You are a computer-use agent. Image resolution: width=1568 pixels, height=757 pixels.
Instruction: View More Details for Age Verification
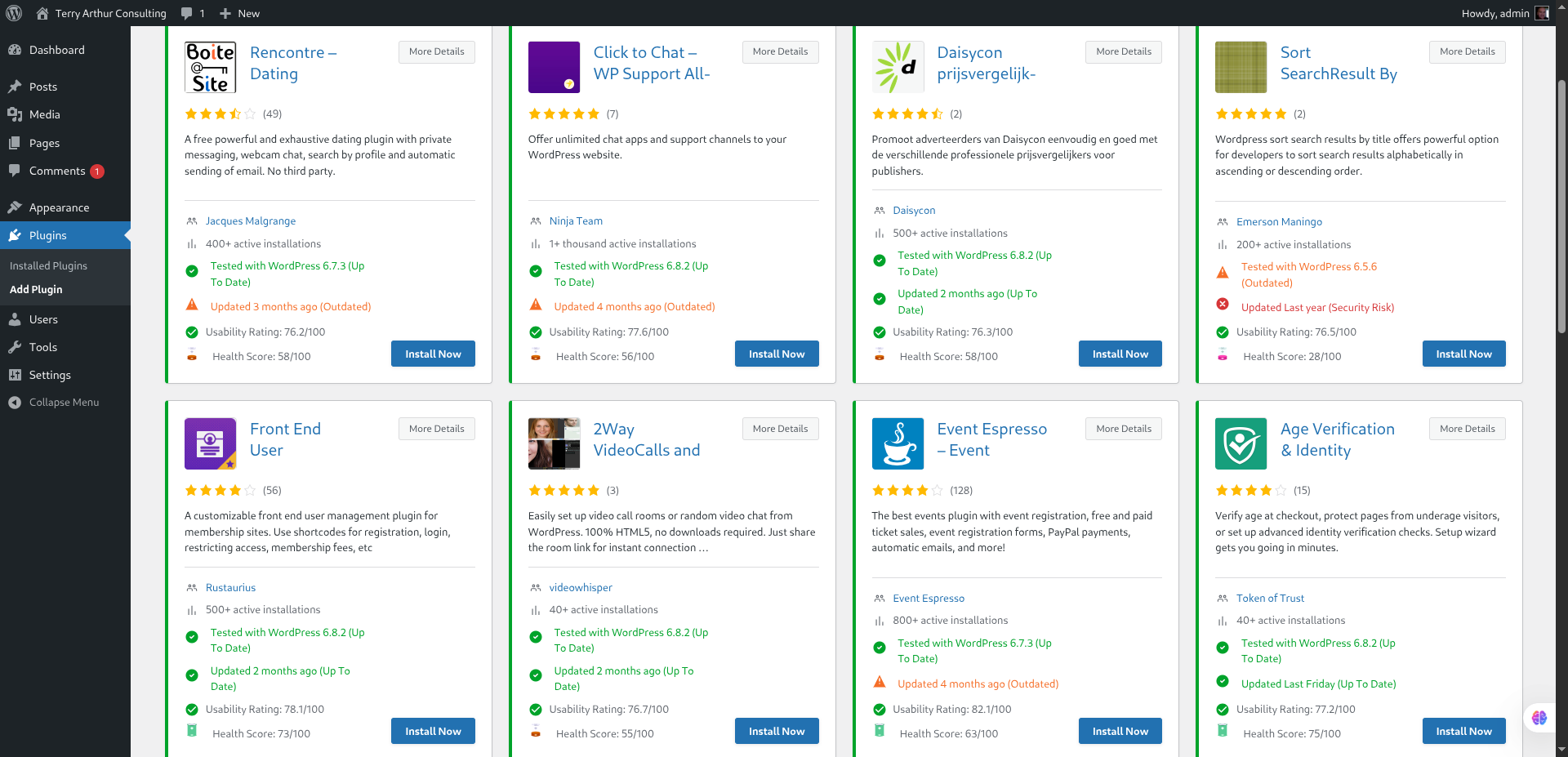pyautogui.click(x=1468, y=429)
